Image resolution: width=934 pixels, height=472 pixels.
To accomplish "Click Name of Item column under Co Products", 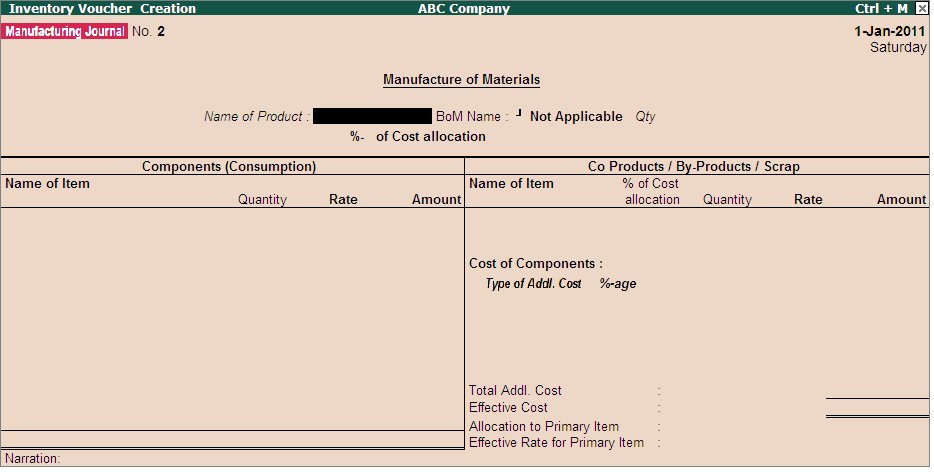I will click(511, 184).
